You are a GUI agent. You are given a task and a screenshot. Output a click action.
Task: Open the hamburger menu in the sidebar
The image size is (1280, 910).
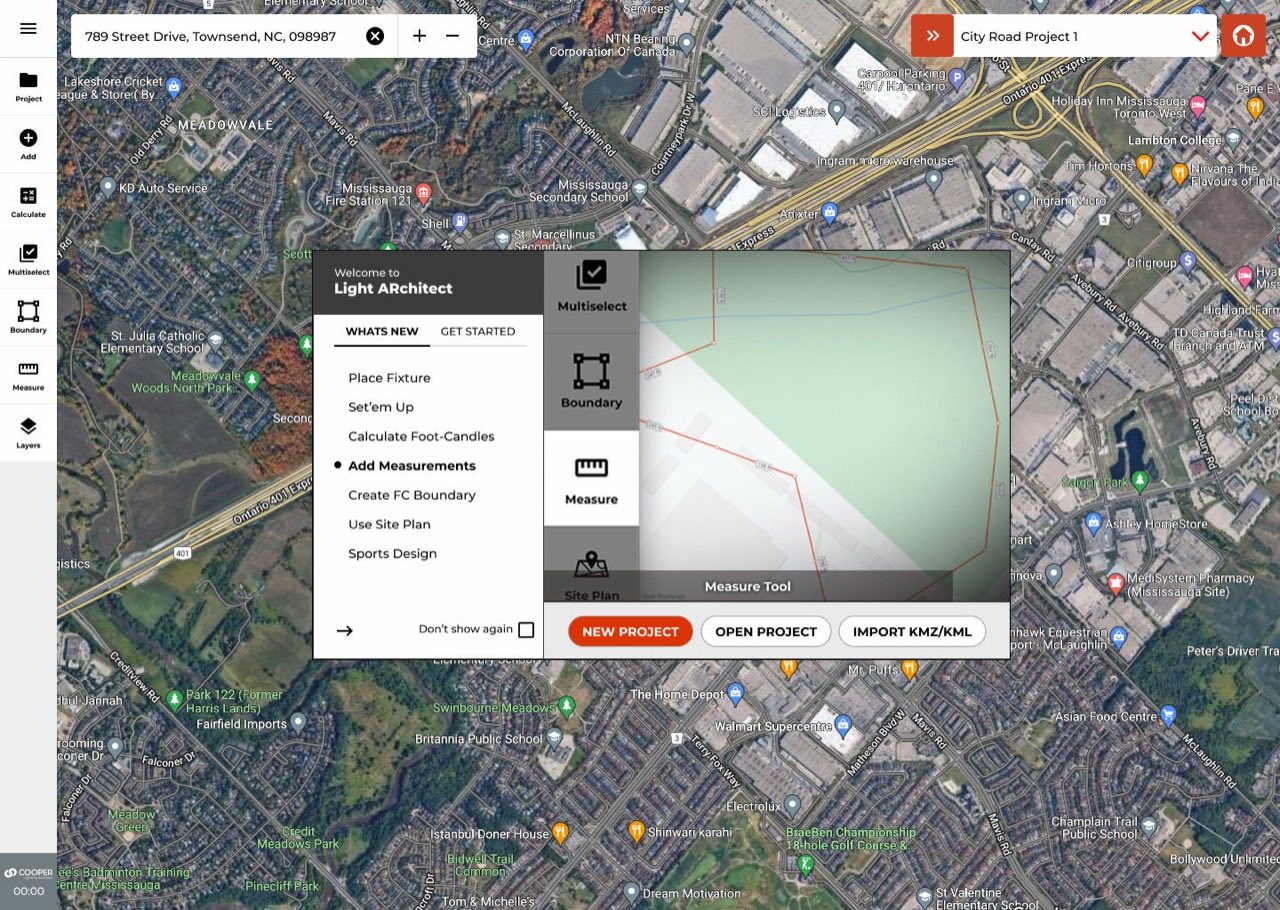coord(28,28)
